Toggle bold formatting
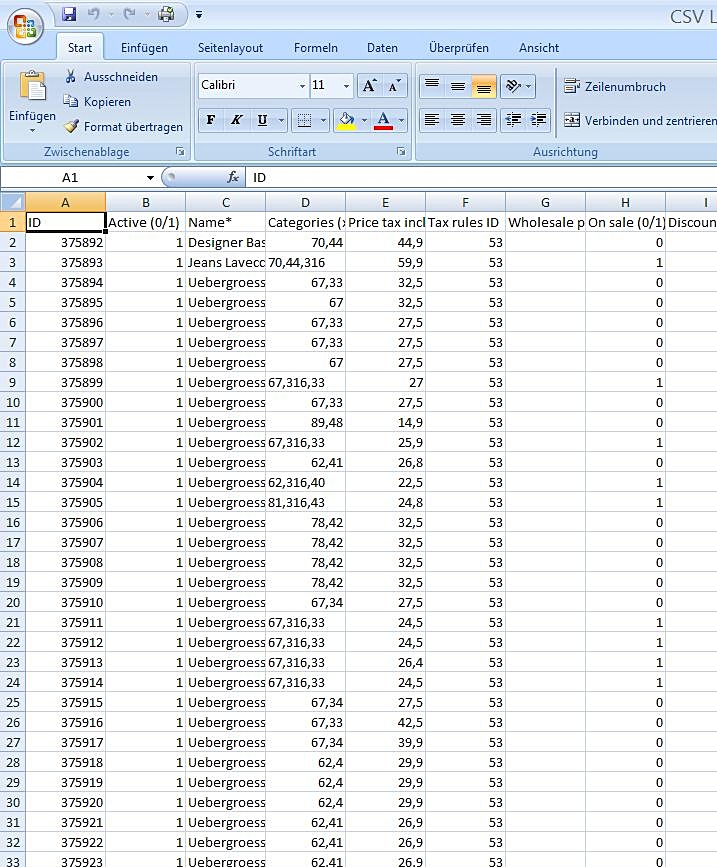Screen dimensions: 717x867 tap(211, 121)
